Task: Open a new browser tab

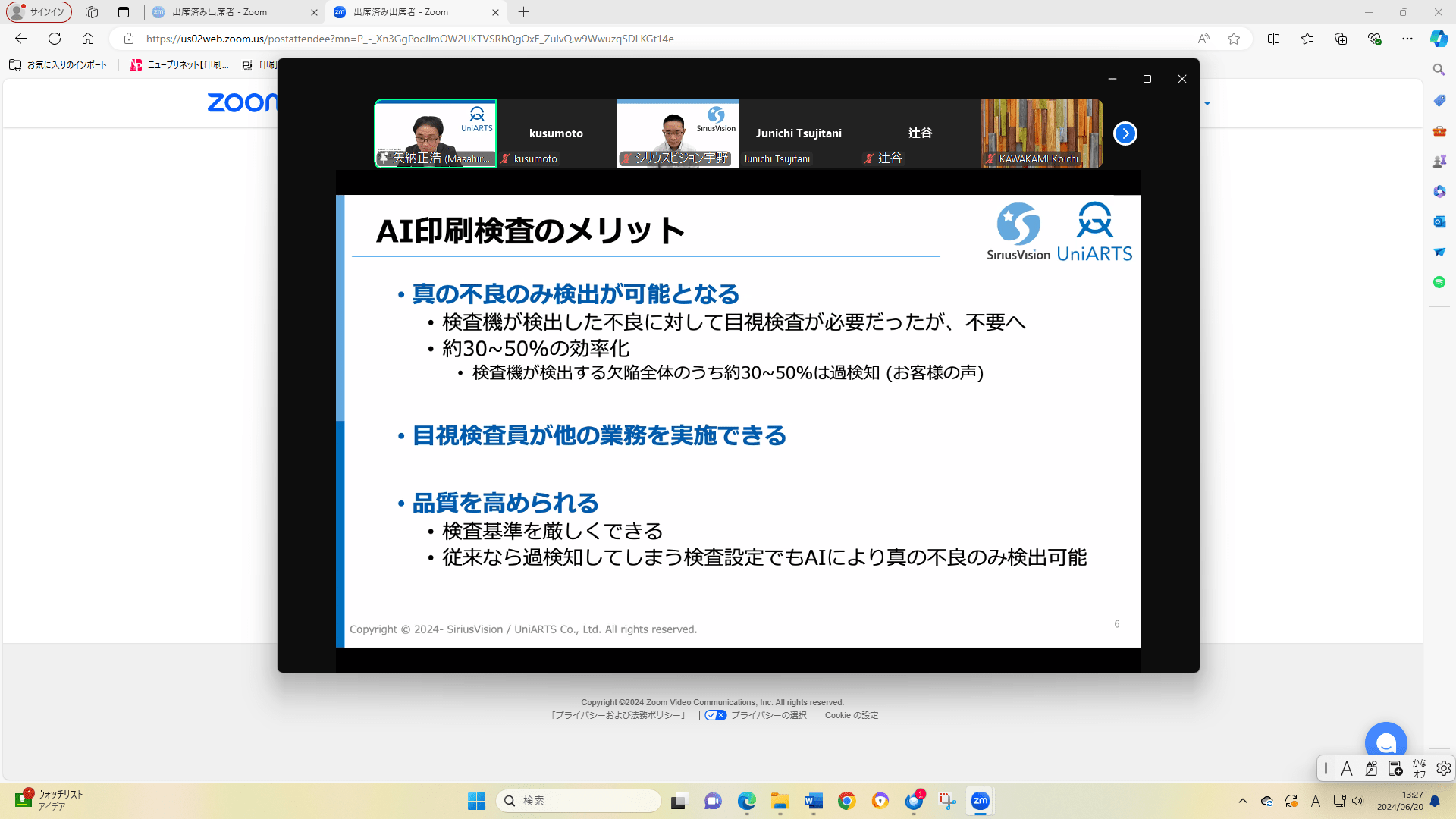Action: coord(523,12)
